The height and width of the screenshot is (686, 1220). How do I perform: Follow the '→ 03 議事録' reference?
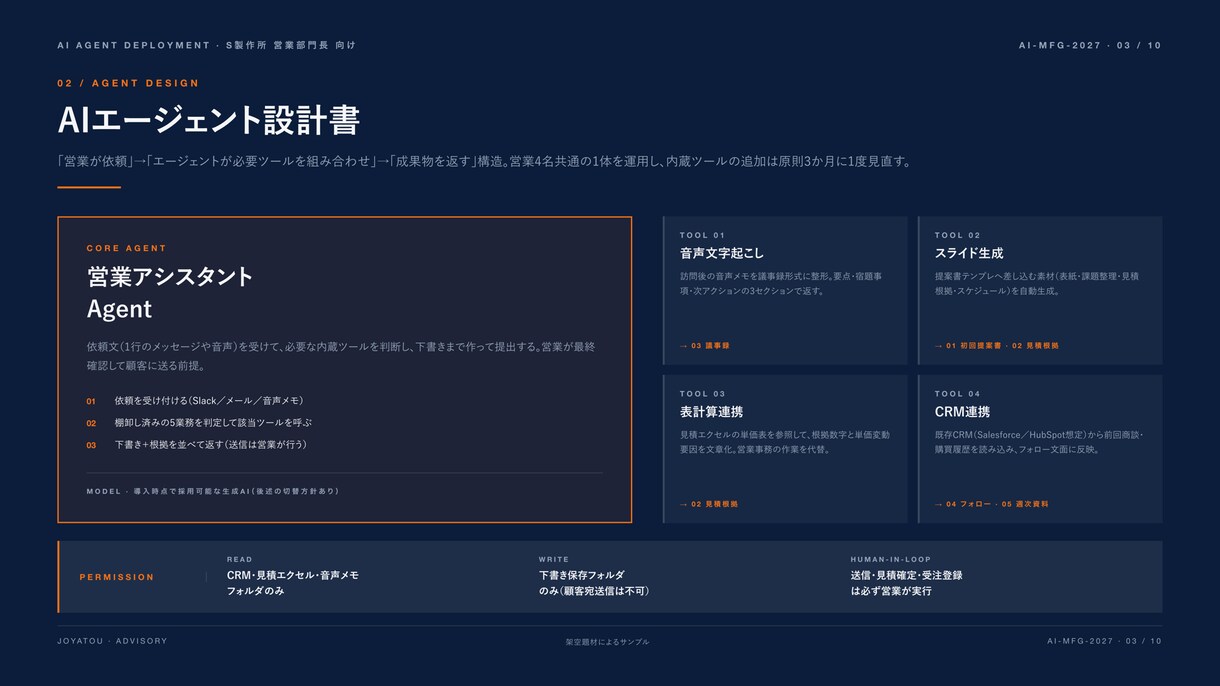[704, 345]
